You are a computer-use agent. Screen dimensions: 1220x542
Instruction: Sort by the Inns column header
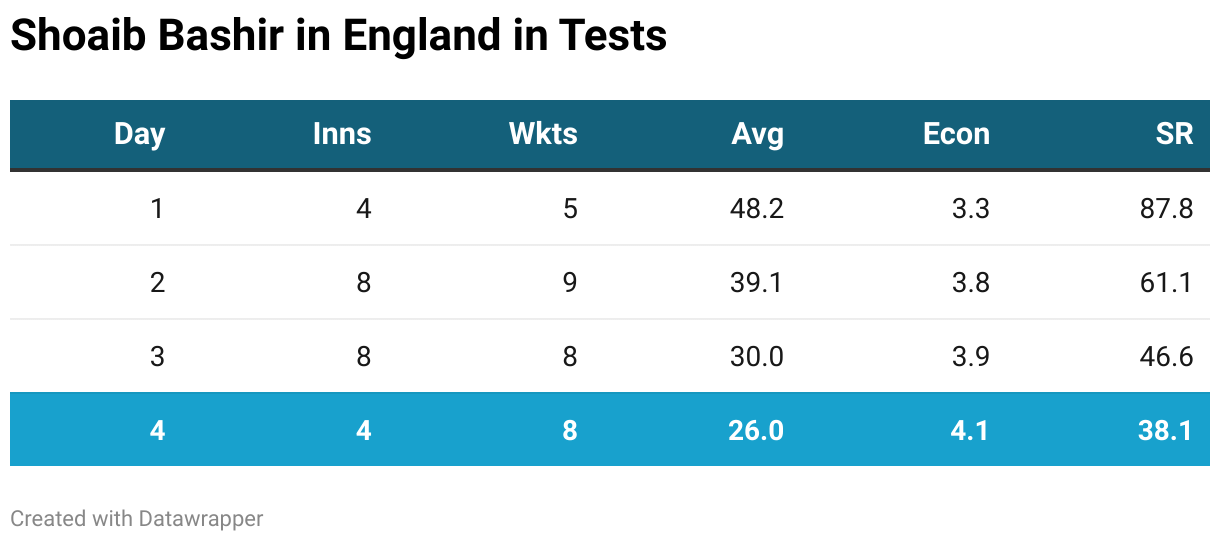click(x=342, y=134)
